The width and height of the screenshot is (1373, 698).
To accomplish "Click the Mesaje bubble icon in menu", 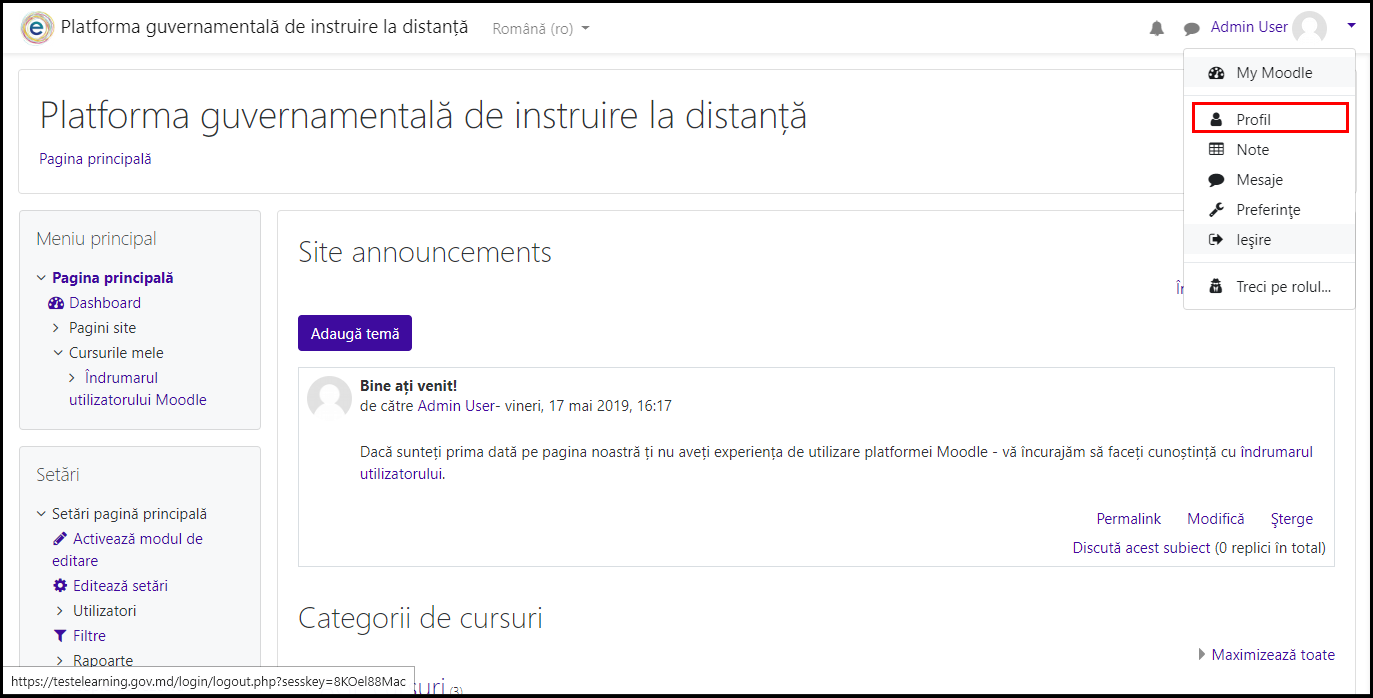I will [1216, 180].
